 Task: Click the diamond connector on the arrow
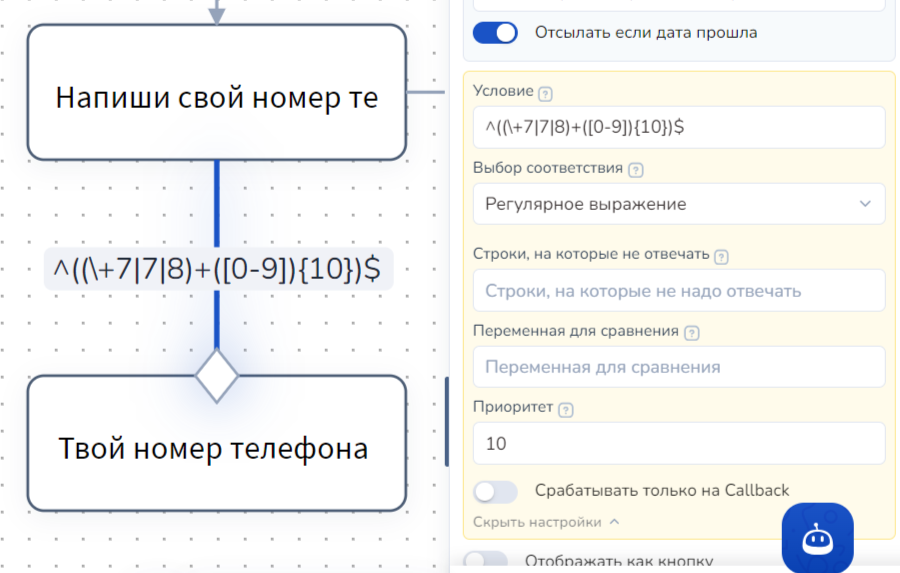click(216, 376)
